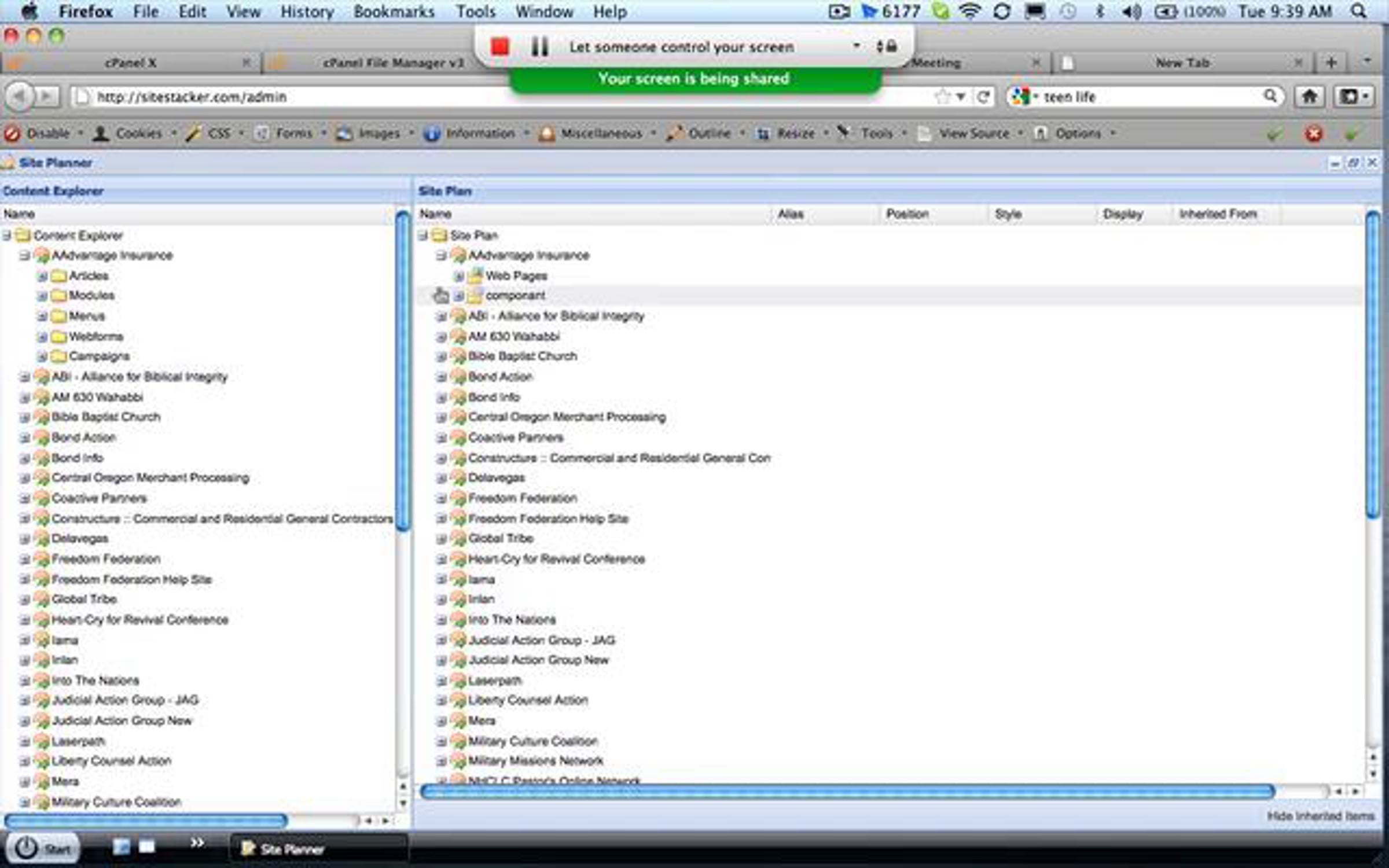Click the red error X icon in the developer toolbar

1313,134
